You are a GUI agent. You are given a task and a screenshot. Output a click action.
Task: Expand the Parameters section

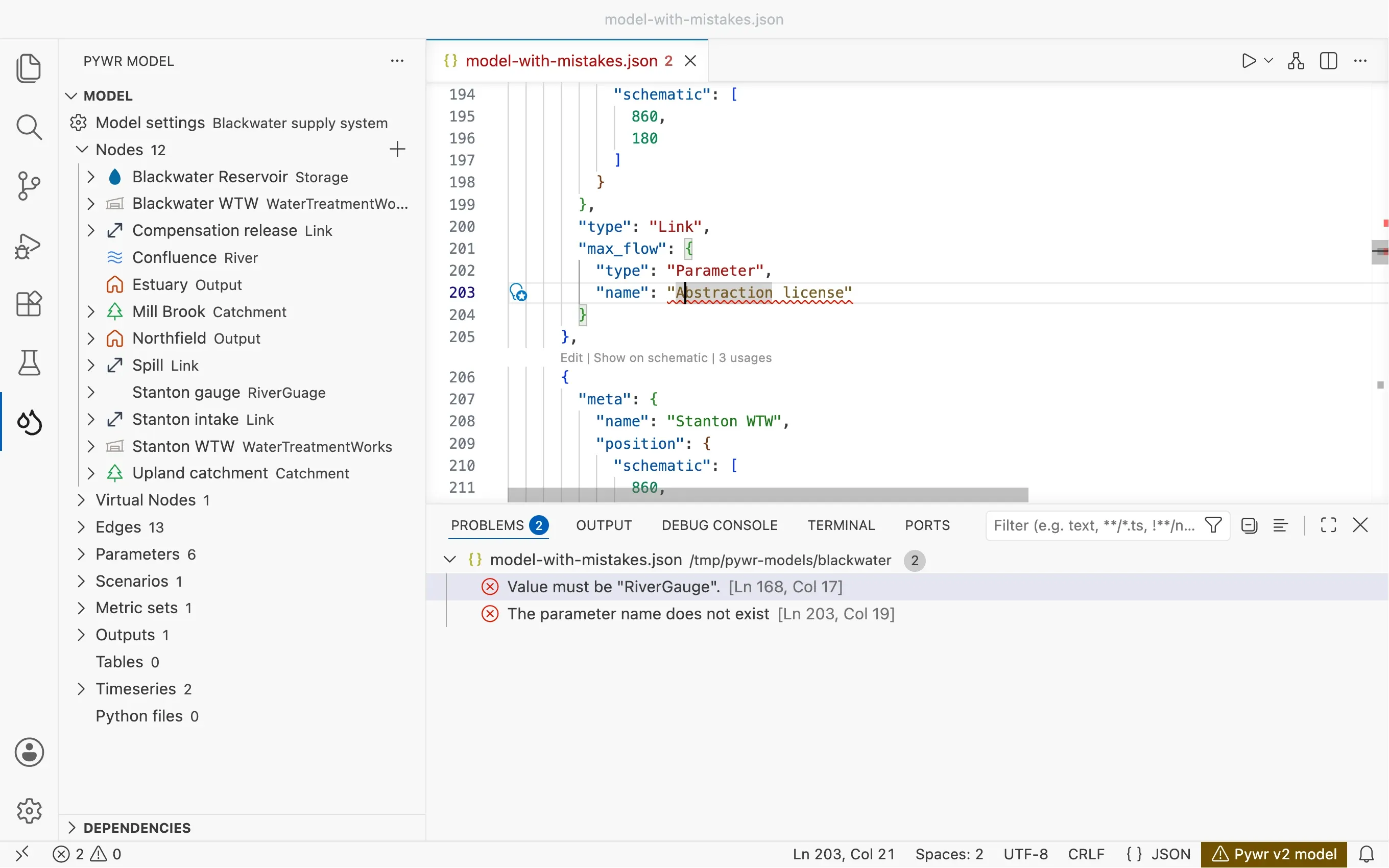tap(82, 554)
